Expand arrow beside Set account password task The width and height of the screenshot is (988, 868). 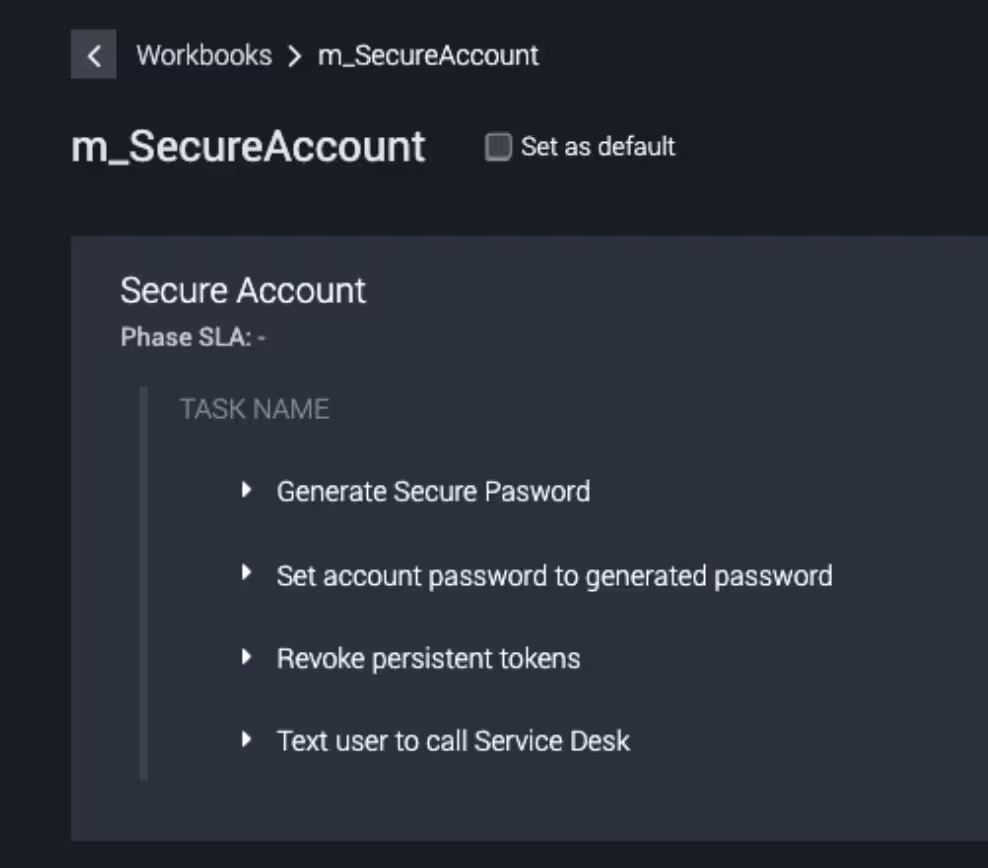246,574
